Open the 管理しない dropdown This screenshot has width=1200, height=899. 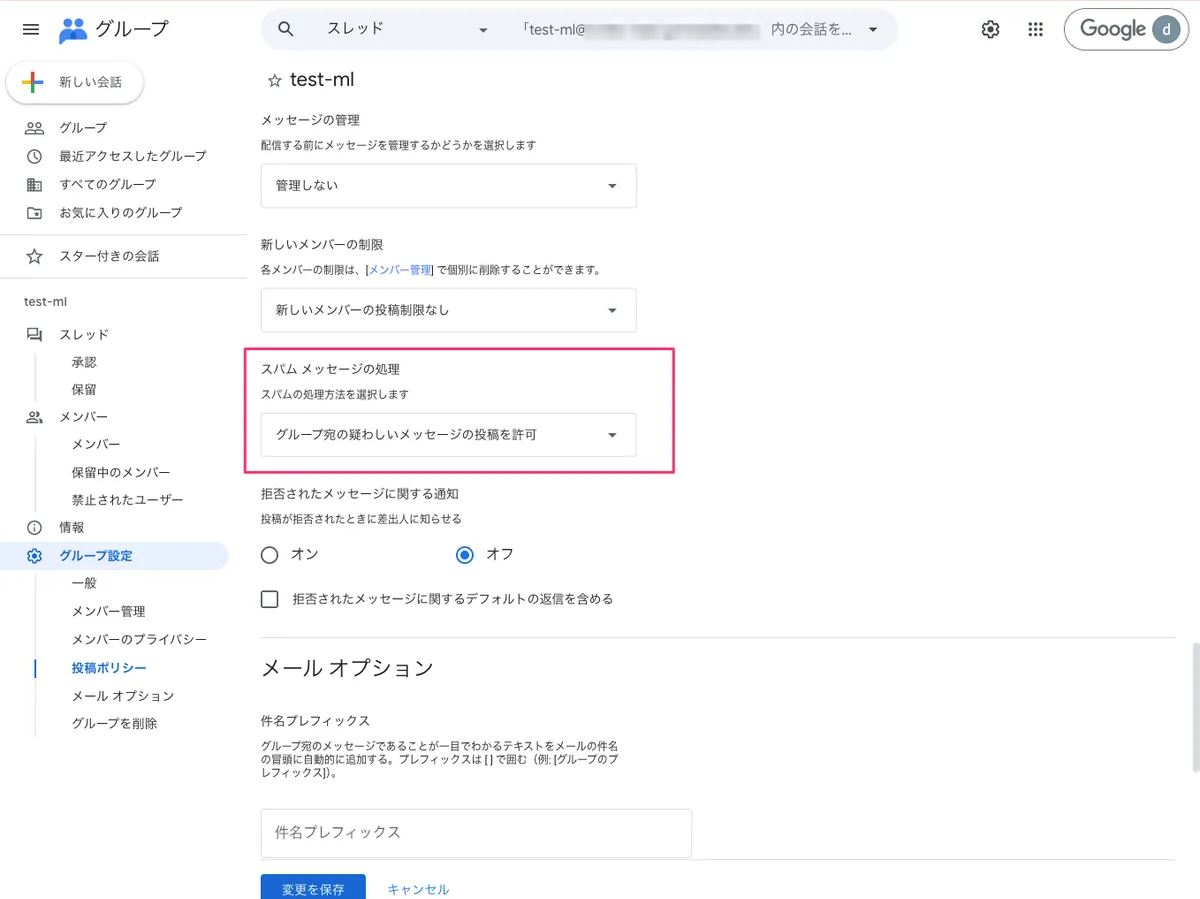point(449,186)
